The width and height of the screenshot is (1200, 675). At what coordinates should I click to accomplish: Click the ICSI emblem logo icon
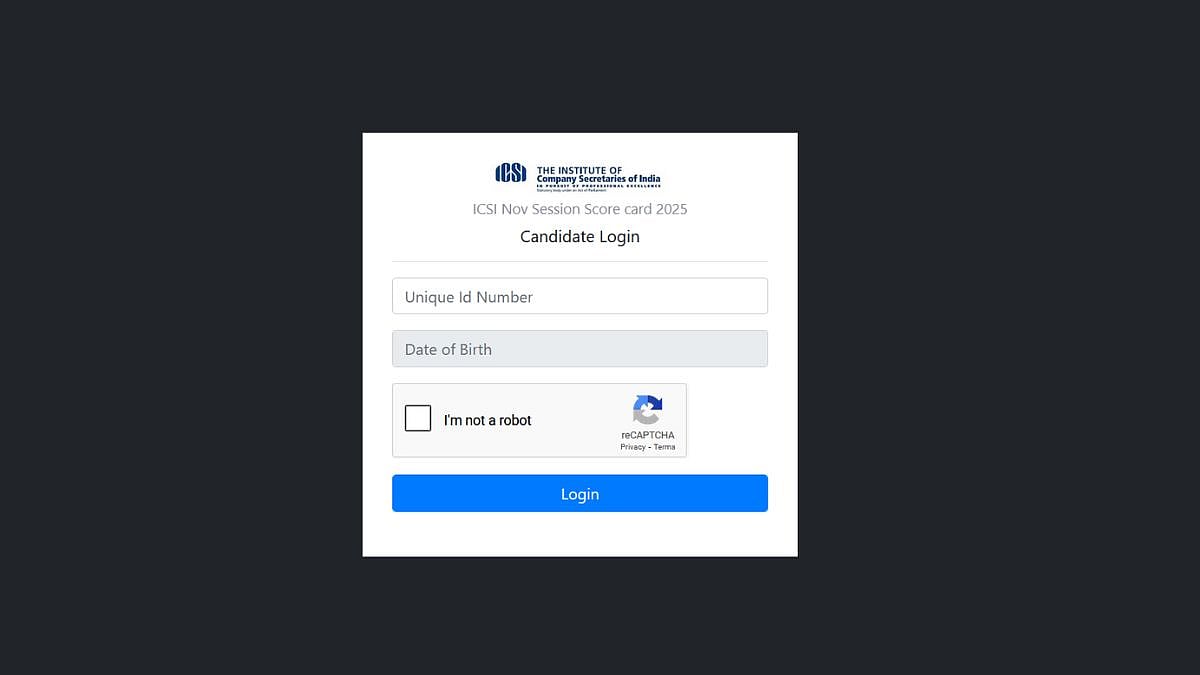[511, 174]
